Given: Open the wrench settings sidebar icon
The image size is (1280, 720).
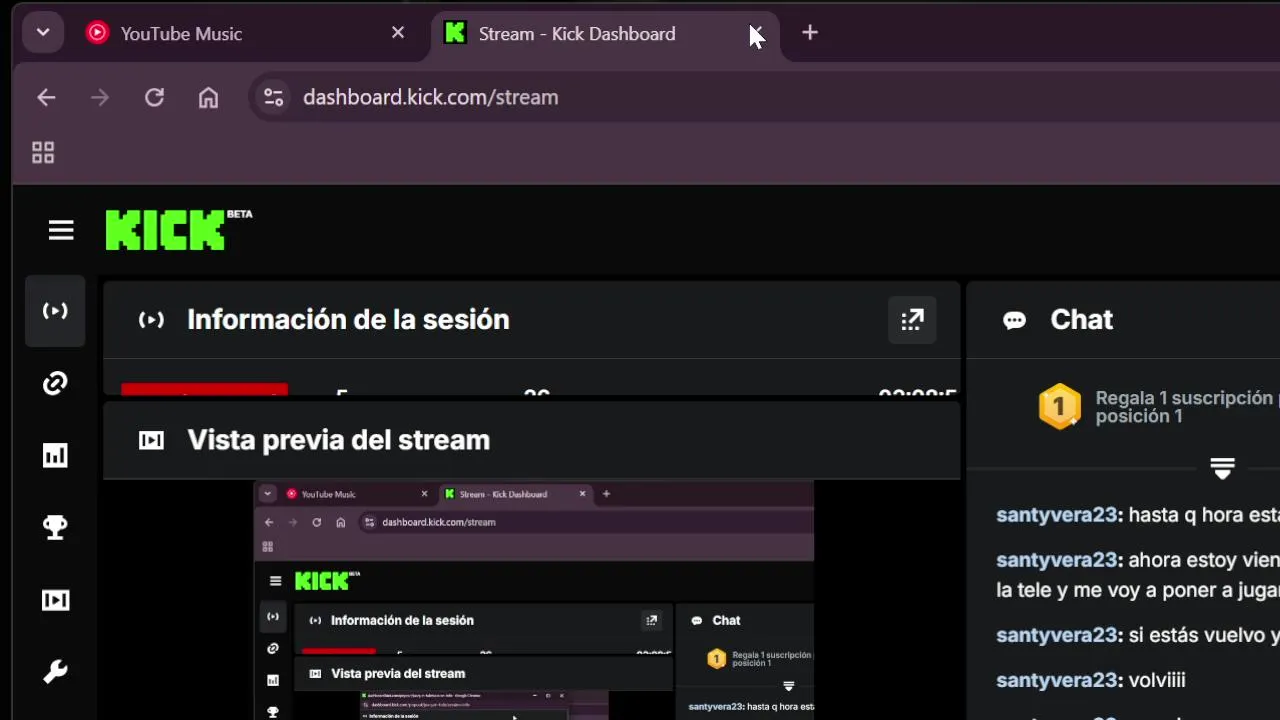Looking at the screenshot, I should (x=55, y=672).
